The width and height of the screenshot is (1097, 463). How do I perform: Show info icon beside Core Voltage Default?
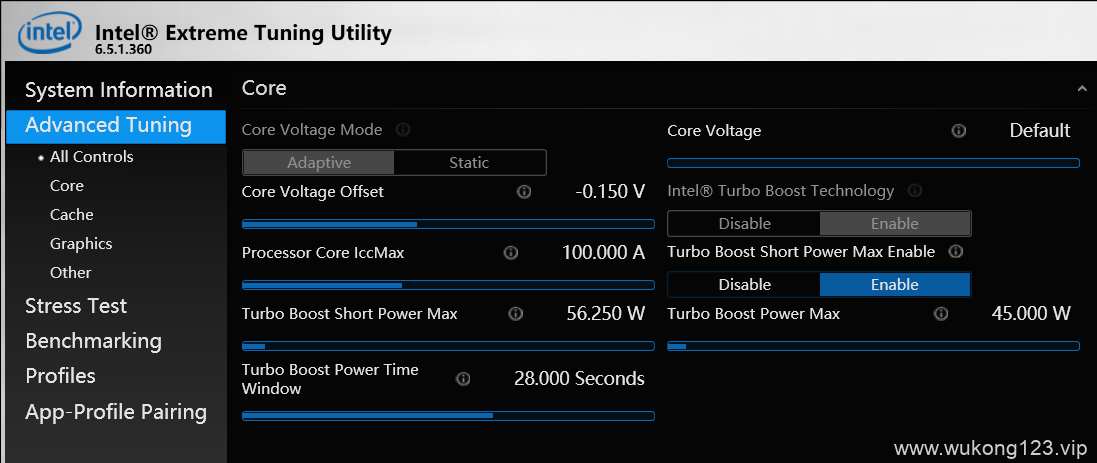click(959, 131)
